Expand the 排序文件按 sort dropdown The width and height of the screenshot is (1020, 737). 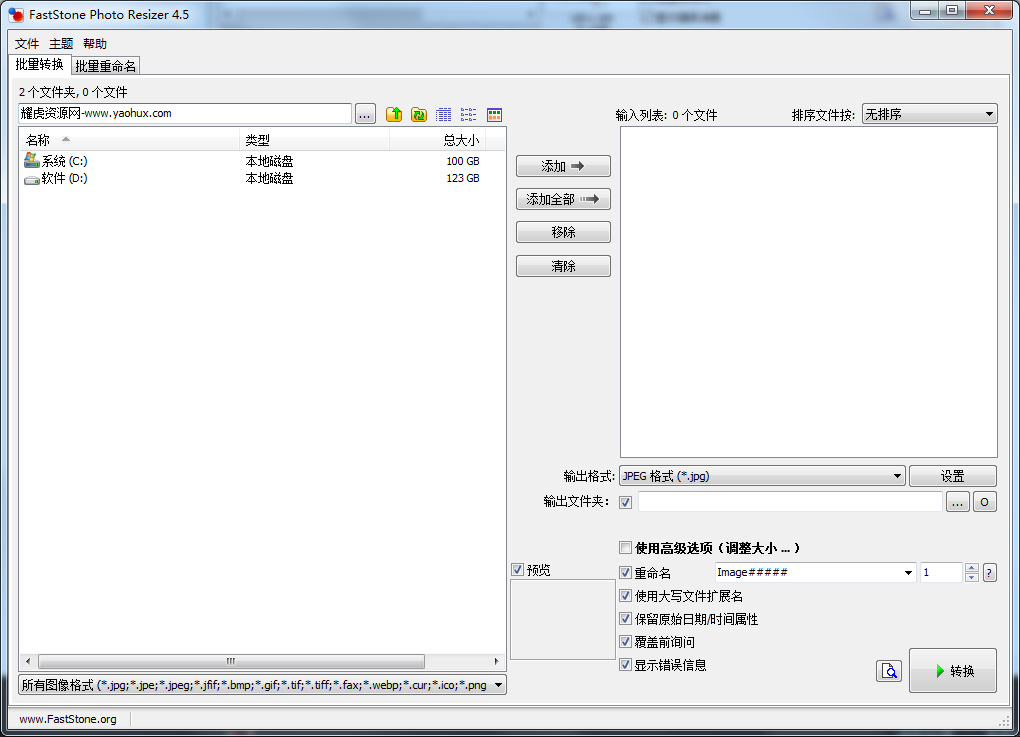[x=929, y=115]
